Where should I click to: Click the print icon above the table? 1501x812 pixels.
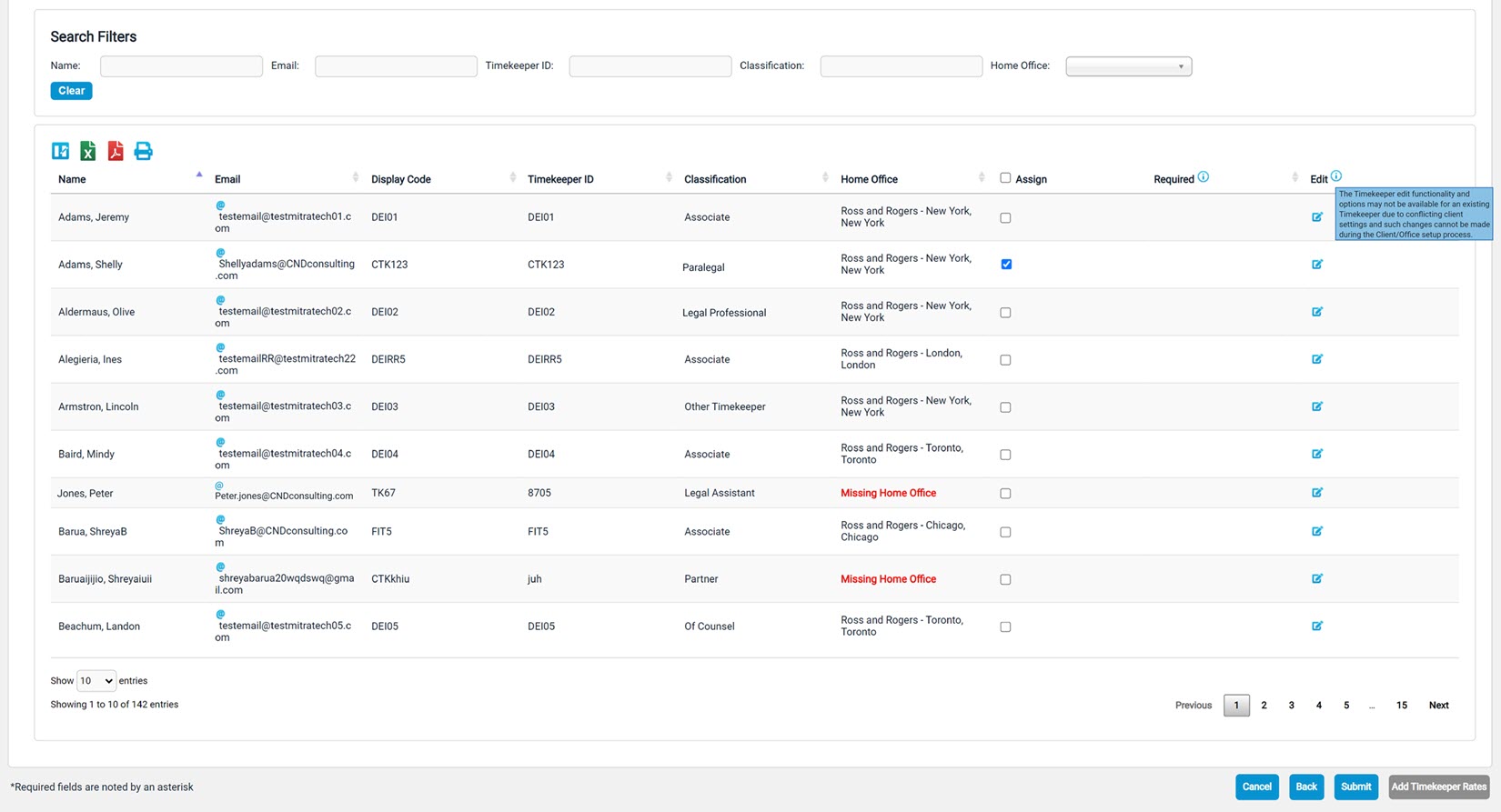click(143, 151)
